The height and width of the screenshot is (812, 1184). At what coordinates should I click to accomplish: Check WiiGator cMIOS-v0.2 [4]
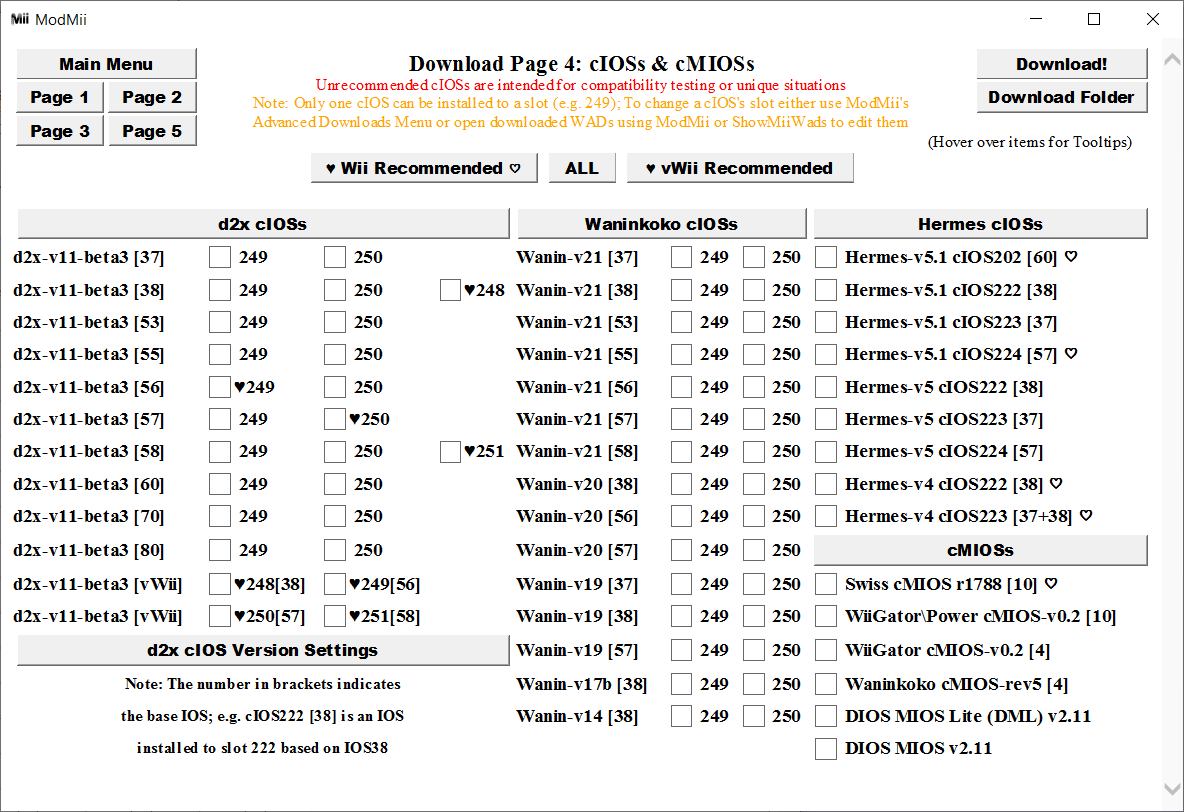pyautogui.click(x=826, y=650)
